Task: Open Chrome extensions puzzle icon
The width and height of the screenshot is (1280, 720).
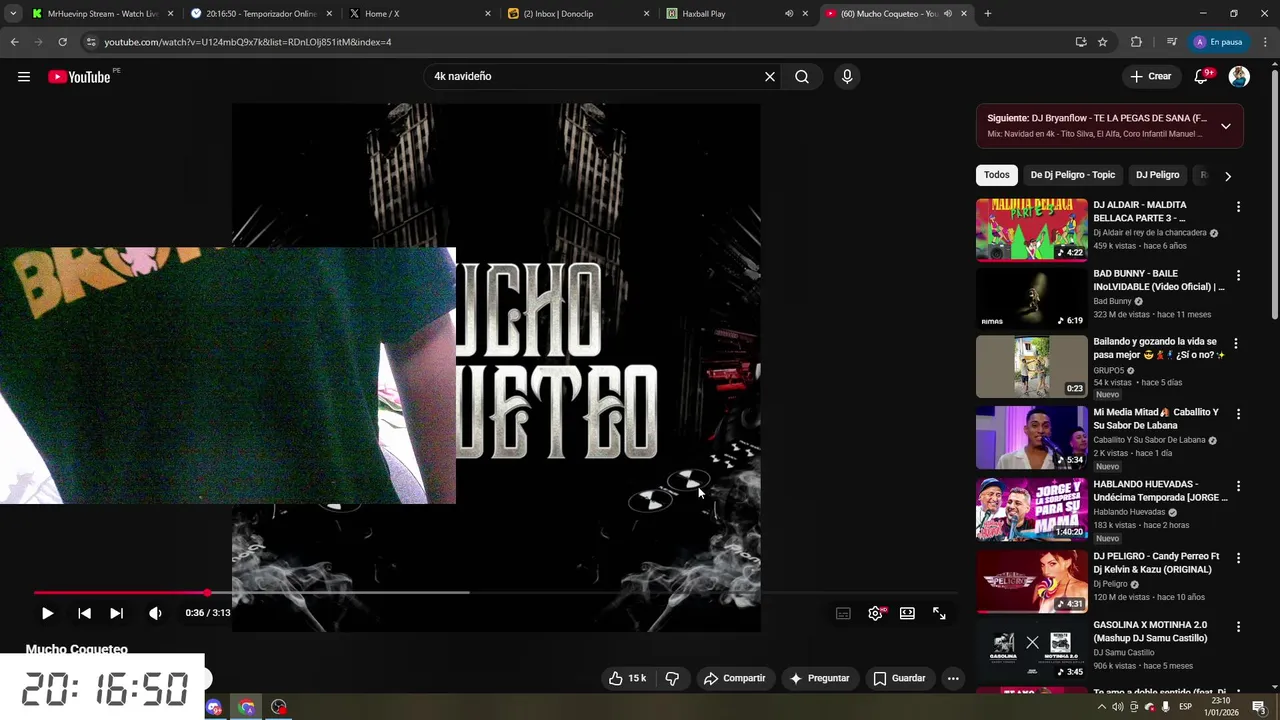Action: (1136, 42)
